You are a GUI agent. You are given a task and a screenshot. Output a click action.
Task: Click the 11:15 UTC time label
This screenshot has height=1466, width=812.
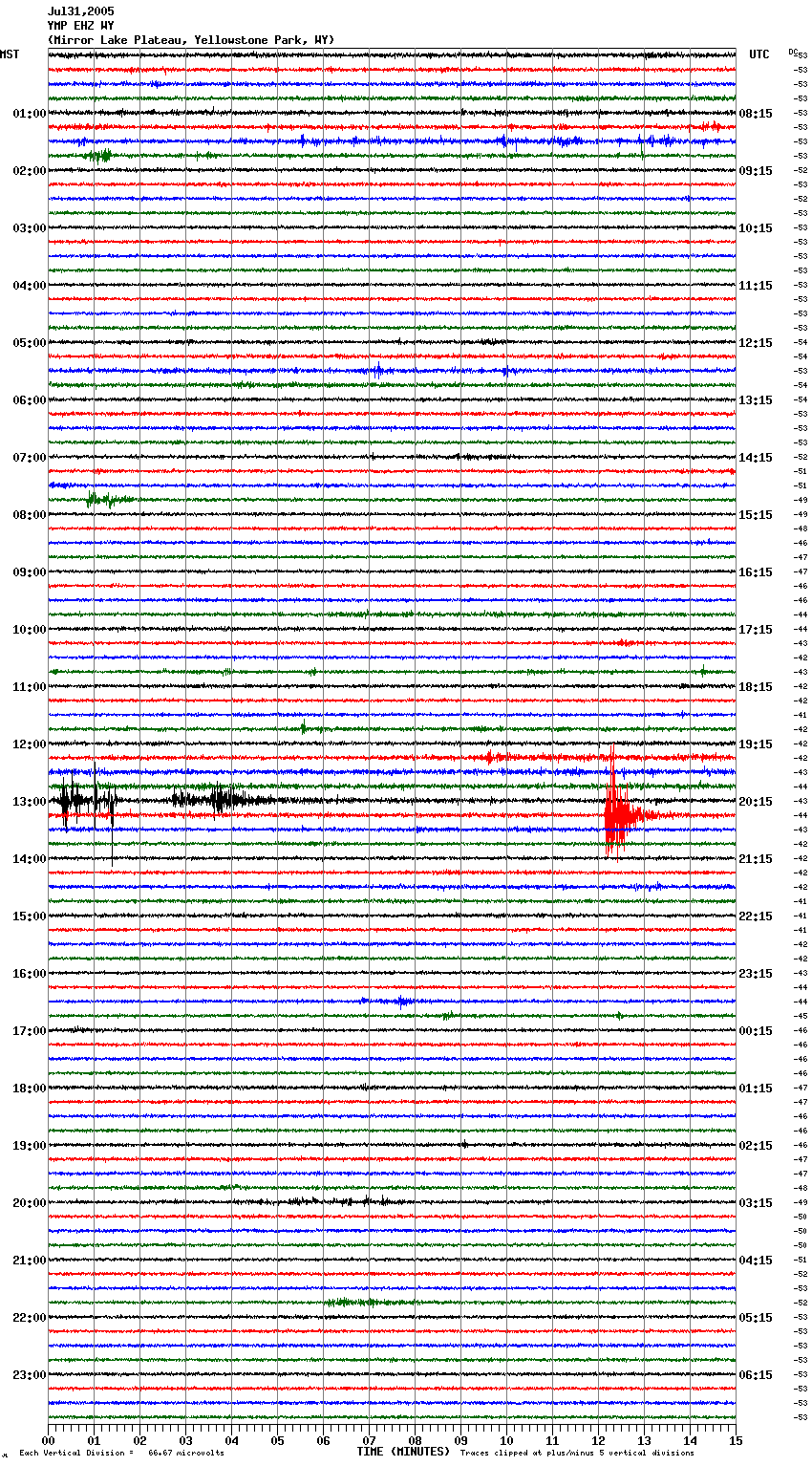pos(756,286)
